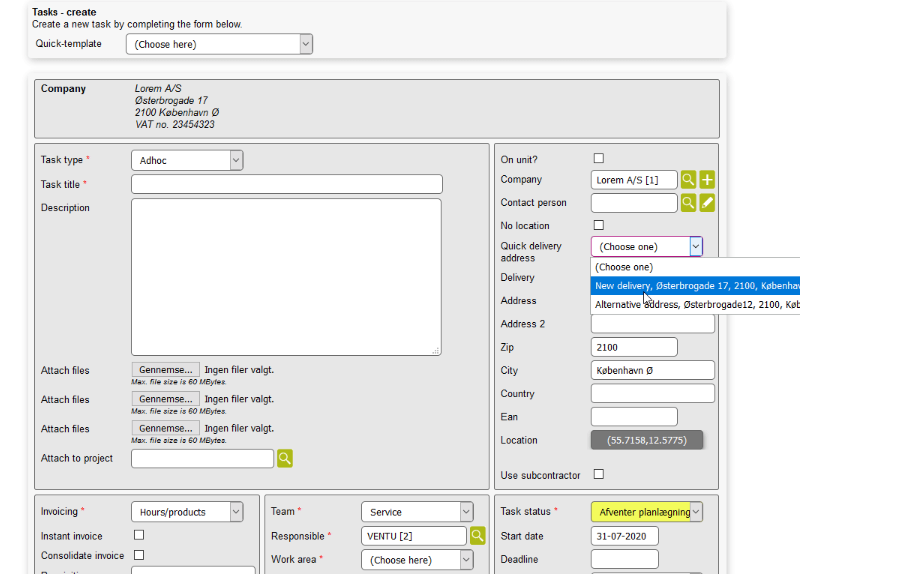922x581 pixels.
Task: Click the green plus icon to add company
Action: 707,180
